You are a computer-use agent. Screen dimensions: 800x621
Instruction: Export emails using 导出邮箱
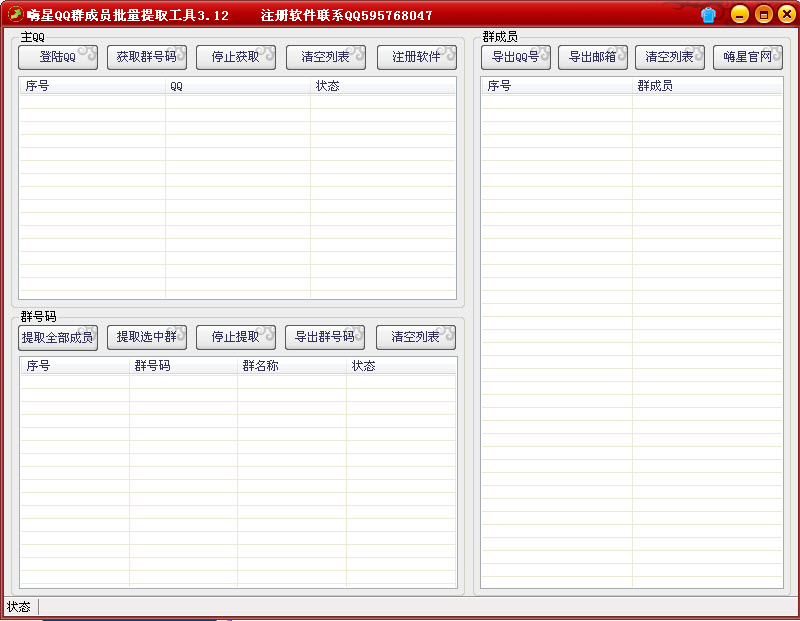point(595,57)
